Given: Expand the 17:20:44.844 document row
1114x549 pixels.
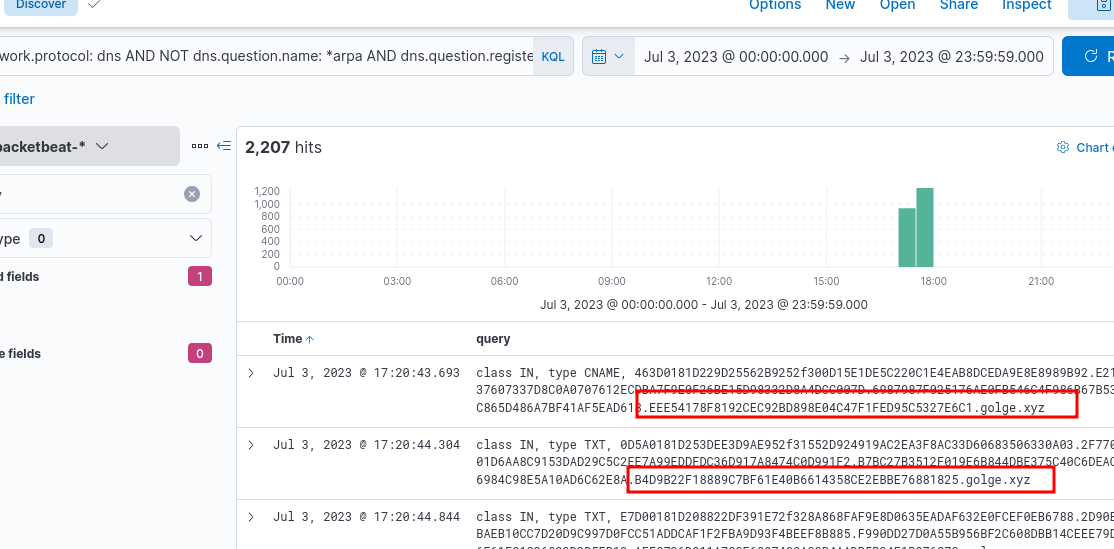Looking at the screenshot, I should click(x=251, y=517).
